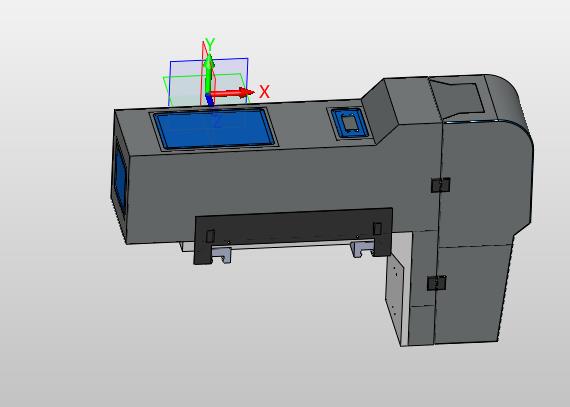Select the red X axis arrow
Screen dimensions: 570x407
coord(233,93)
